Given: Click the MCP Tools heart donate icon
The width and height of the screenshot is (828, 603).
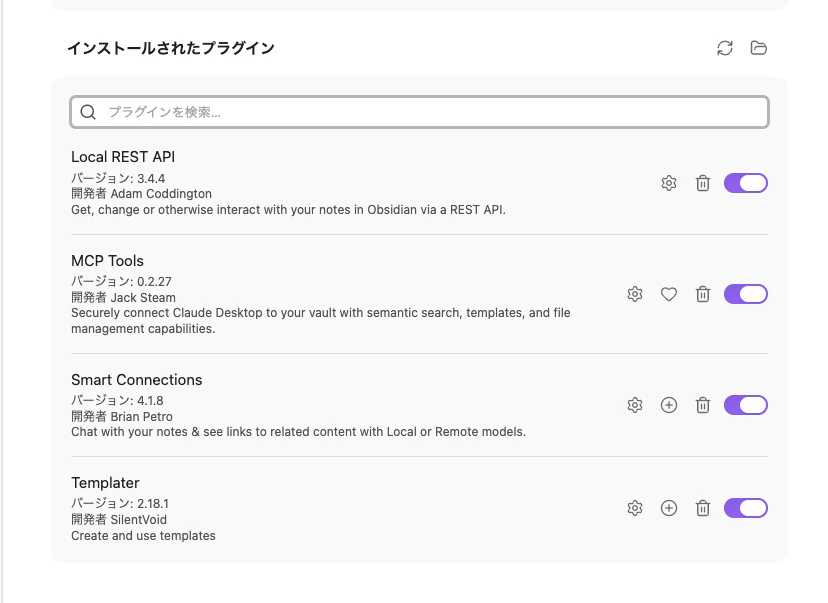Looking at the screenshot, I should click(669, 294).
